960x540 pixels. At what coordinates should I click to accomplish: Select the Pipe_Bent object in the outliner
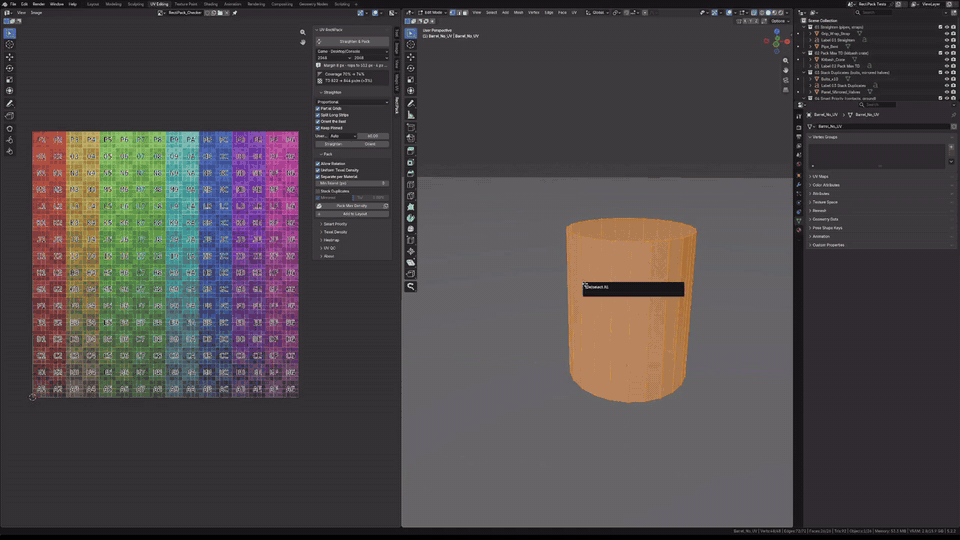coord(830,47)
